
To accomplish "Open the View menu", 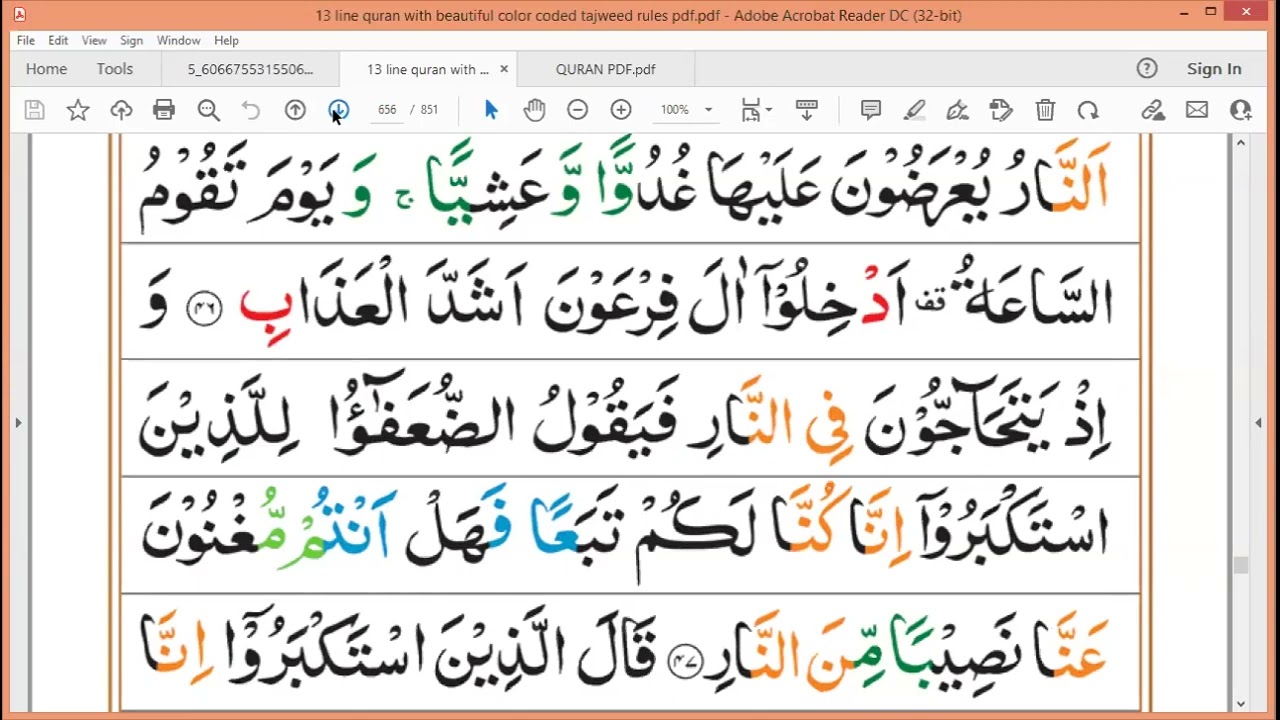I will pos(94,40).
